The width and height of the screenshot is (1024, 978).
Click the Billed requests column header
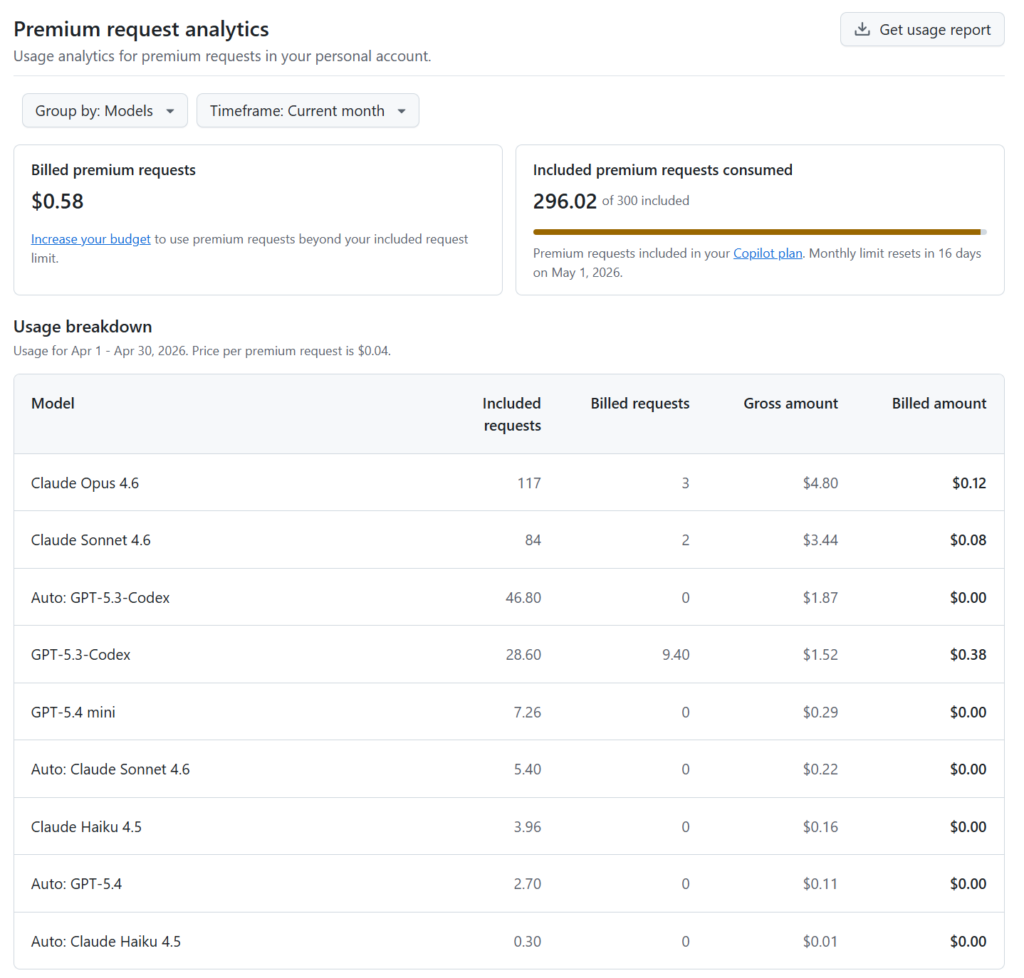point(639,403)
